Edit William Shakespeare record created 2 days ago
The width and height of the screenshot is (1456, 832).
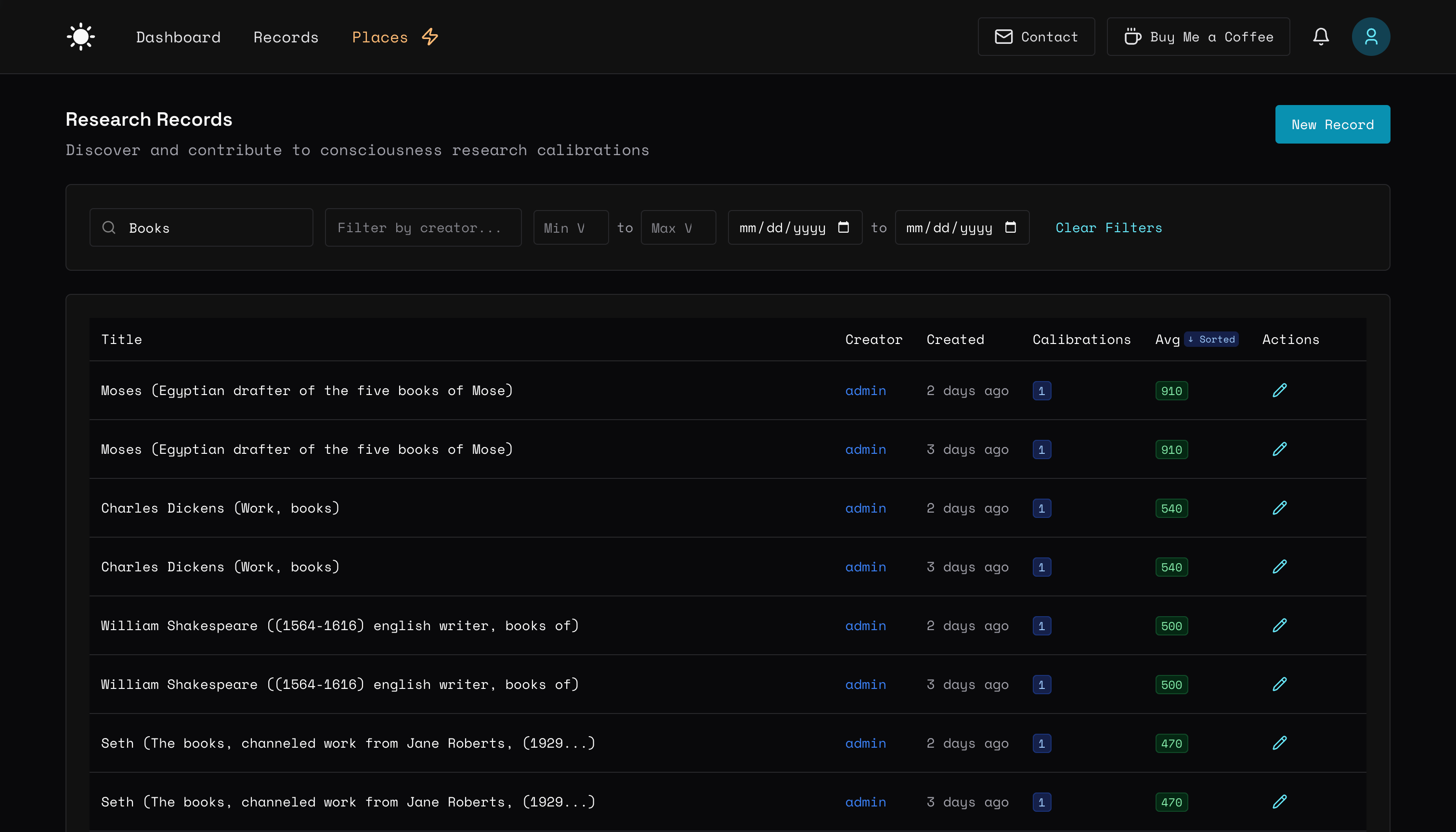1280,626
